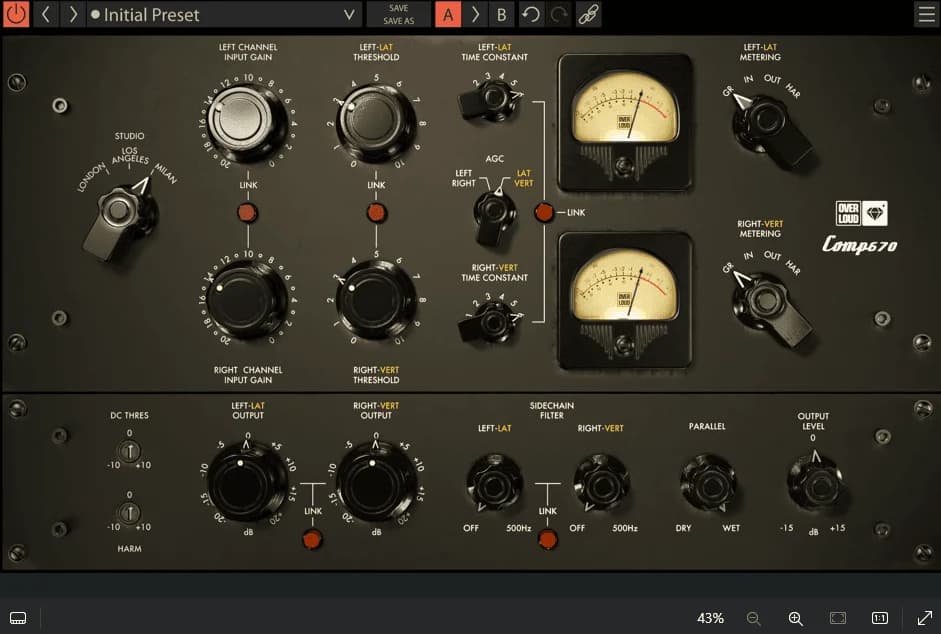Viewport: 941px width, 634px height.
Task: Undo the last parameter change
Action: (531, 14)
